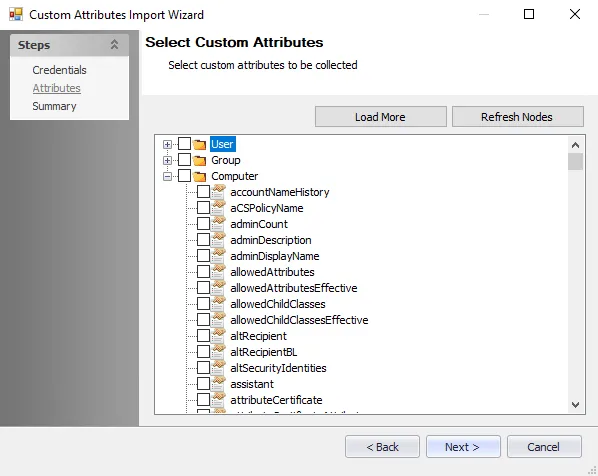598x476 pixels.
Task: Click the wizard app icon in title bar
Action: pos(16,14)
